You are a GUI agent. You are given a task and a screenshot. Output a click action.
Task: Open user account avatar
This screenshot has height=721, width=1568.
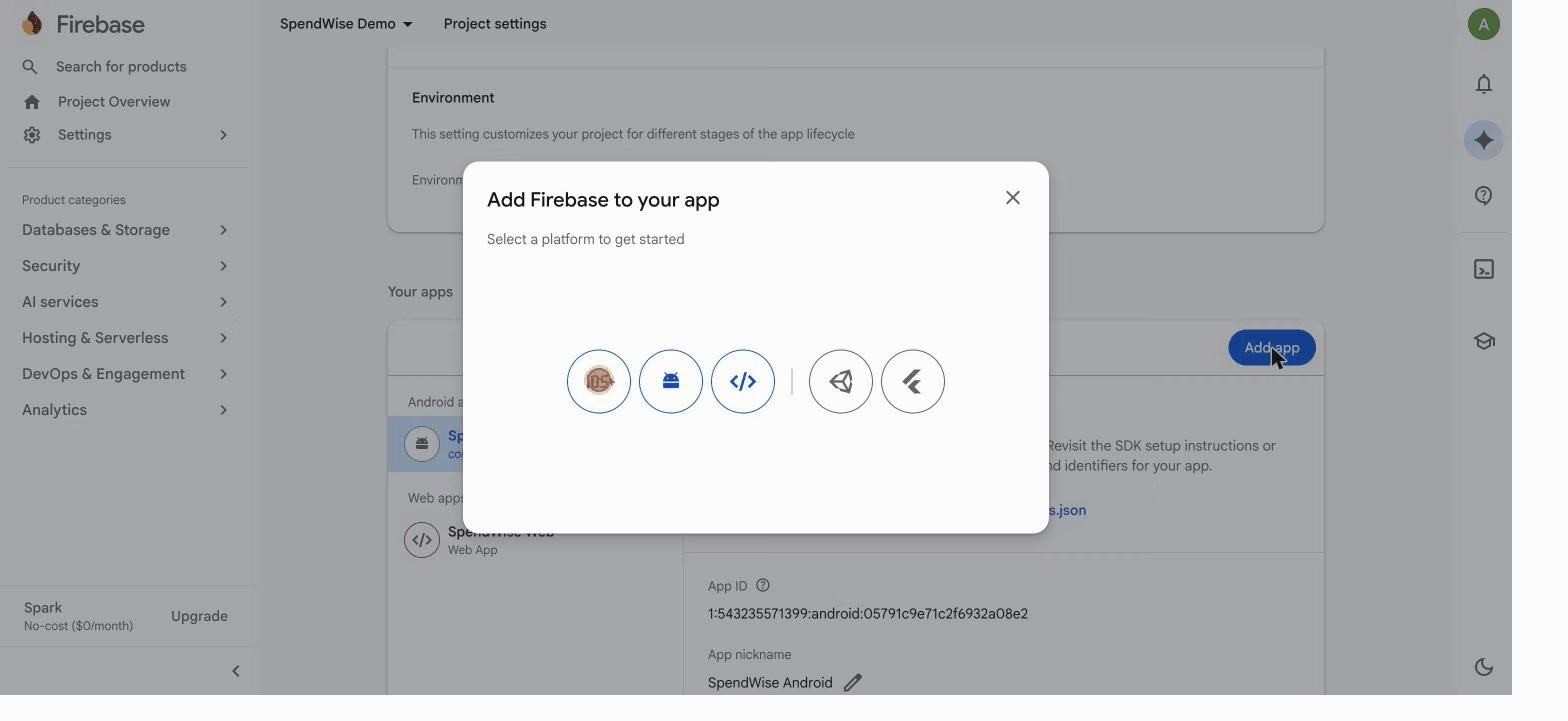click(1484, 24)
